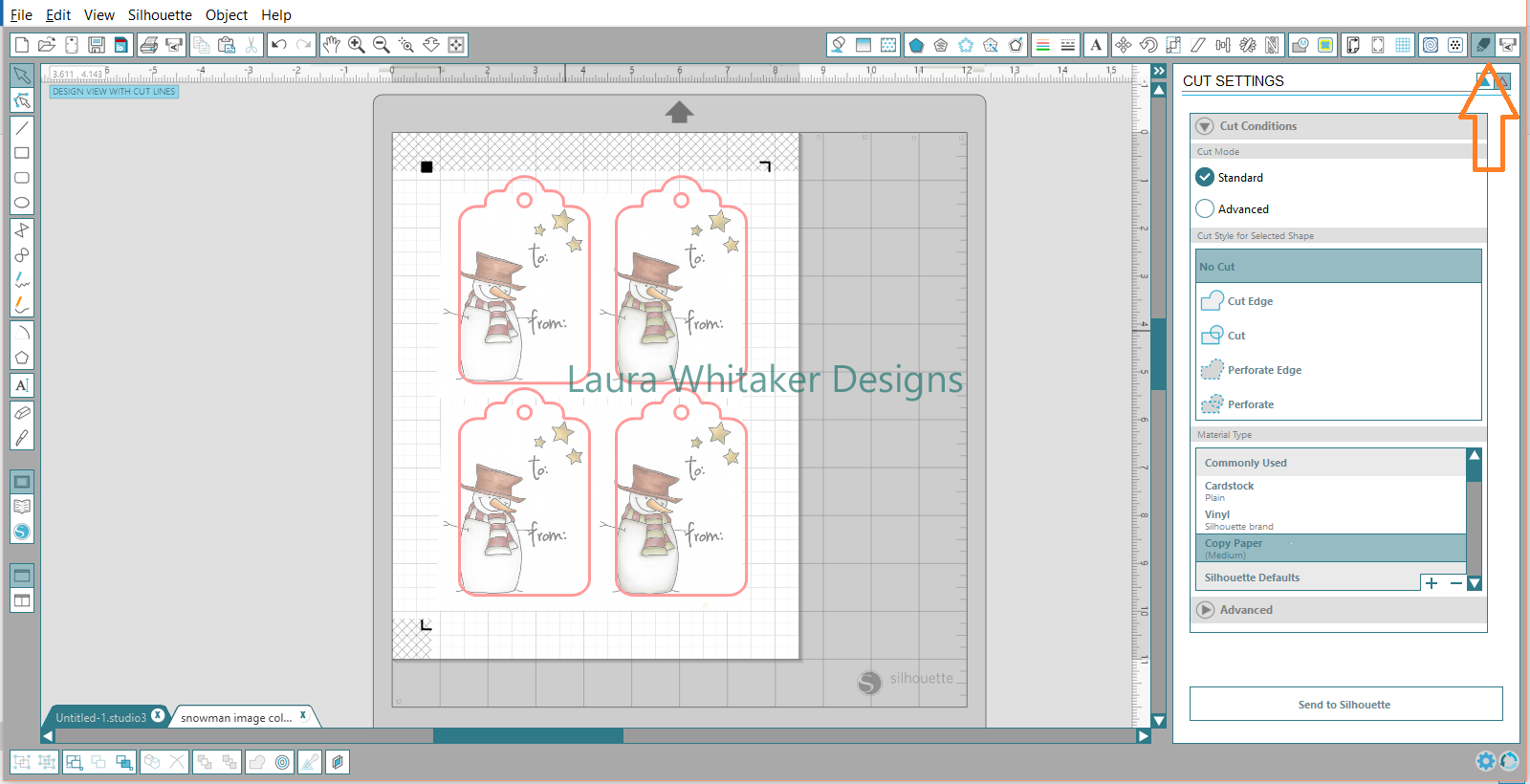Collapse the side panel with double chevron
The height and width of the screenshot is (784, 1530).
point(1159,72)
